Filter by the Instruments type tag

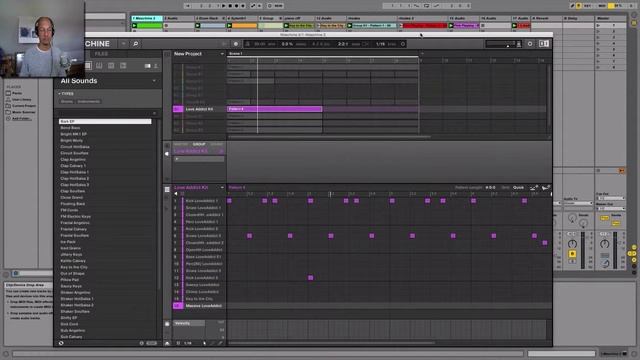tap(88, 101)
